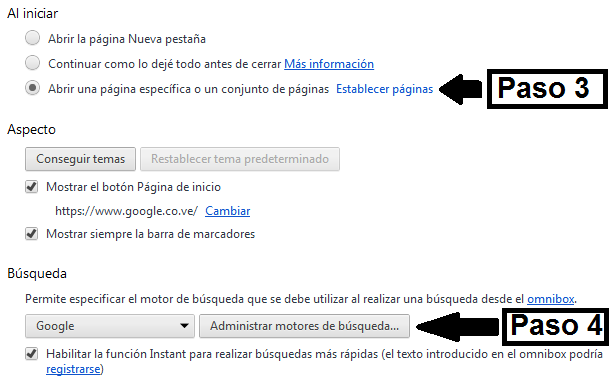611x381 pixels.
Task: Click the 'Al iniciar' section heading
Action: pyautogui.click(x=33, y=13)
